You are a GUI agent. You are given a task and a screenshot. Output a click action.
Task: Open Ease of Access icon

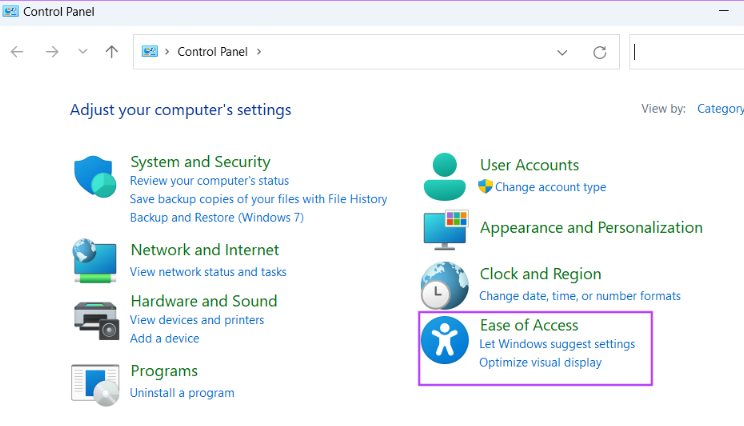pos(445,340)
